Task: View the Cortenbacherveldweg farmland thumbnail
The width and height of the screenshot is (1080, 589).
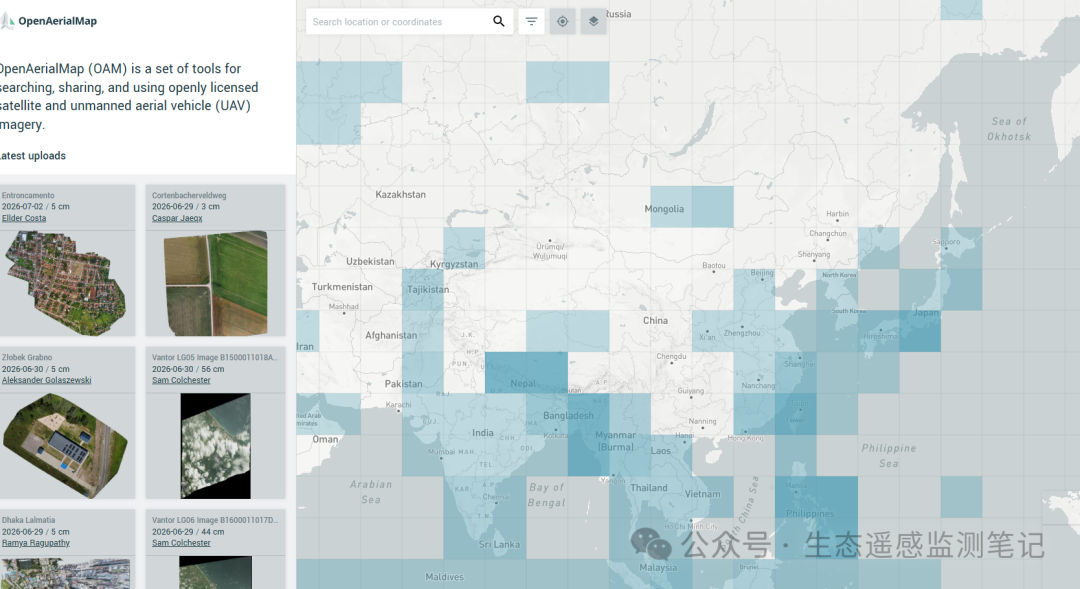Action: pyautogui.click(x=216, y=283)
